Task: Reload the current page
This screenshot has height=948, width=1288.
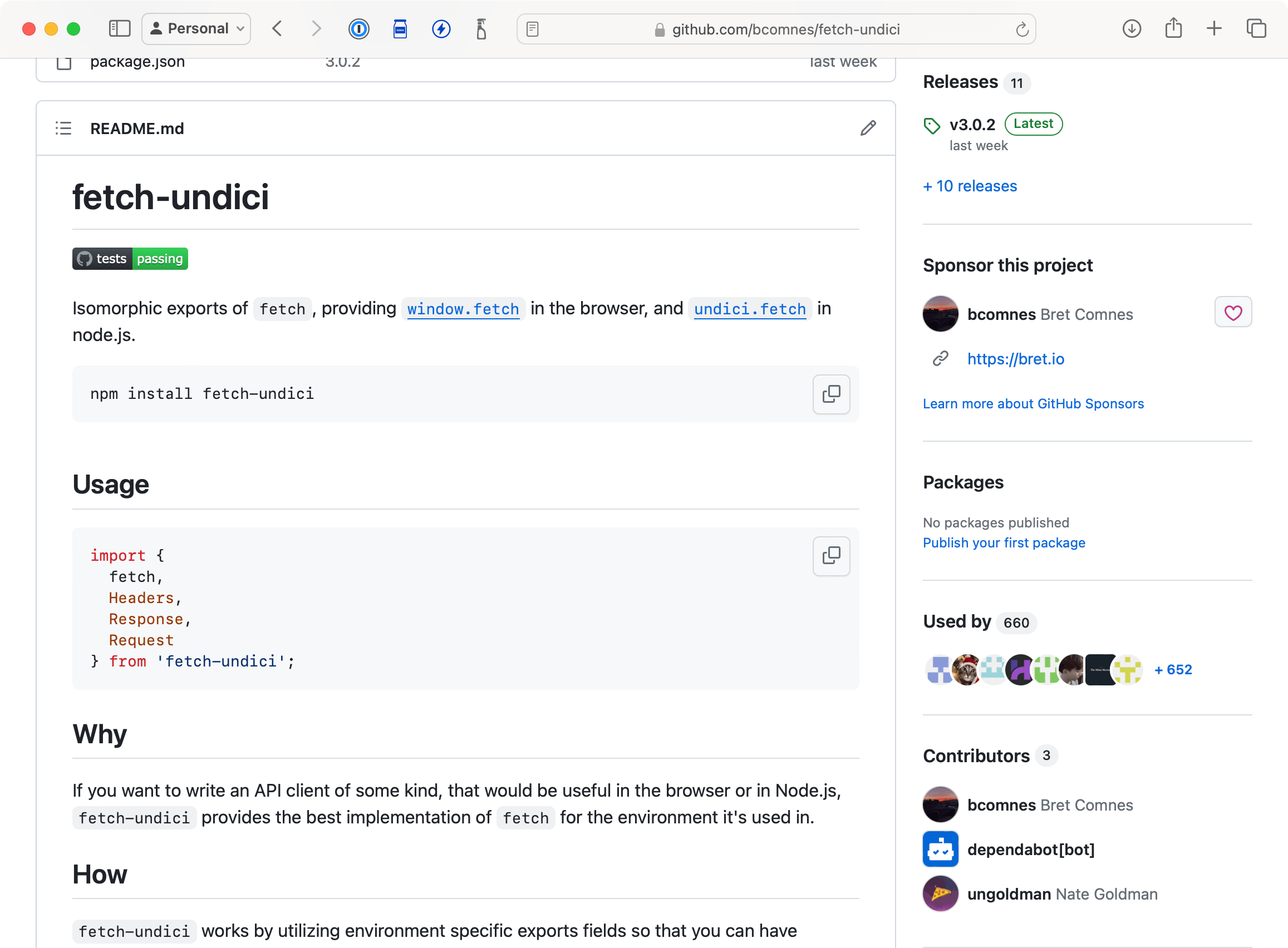Action: pyautogui.click(x=1022, y=29)
